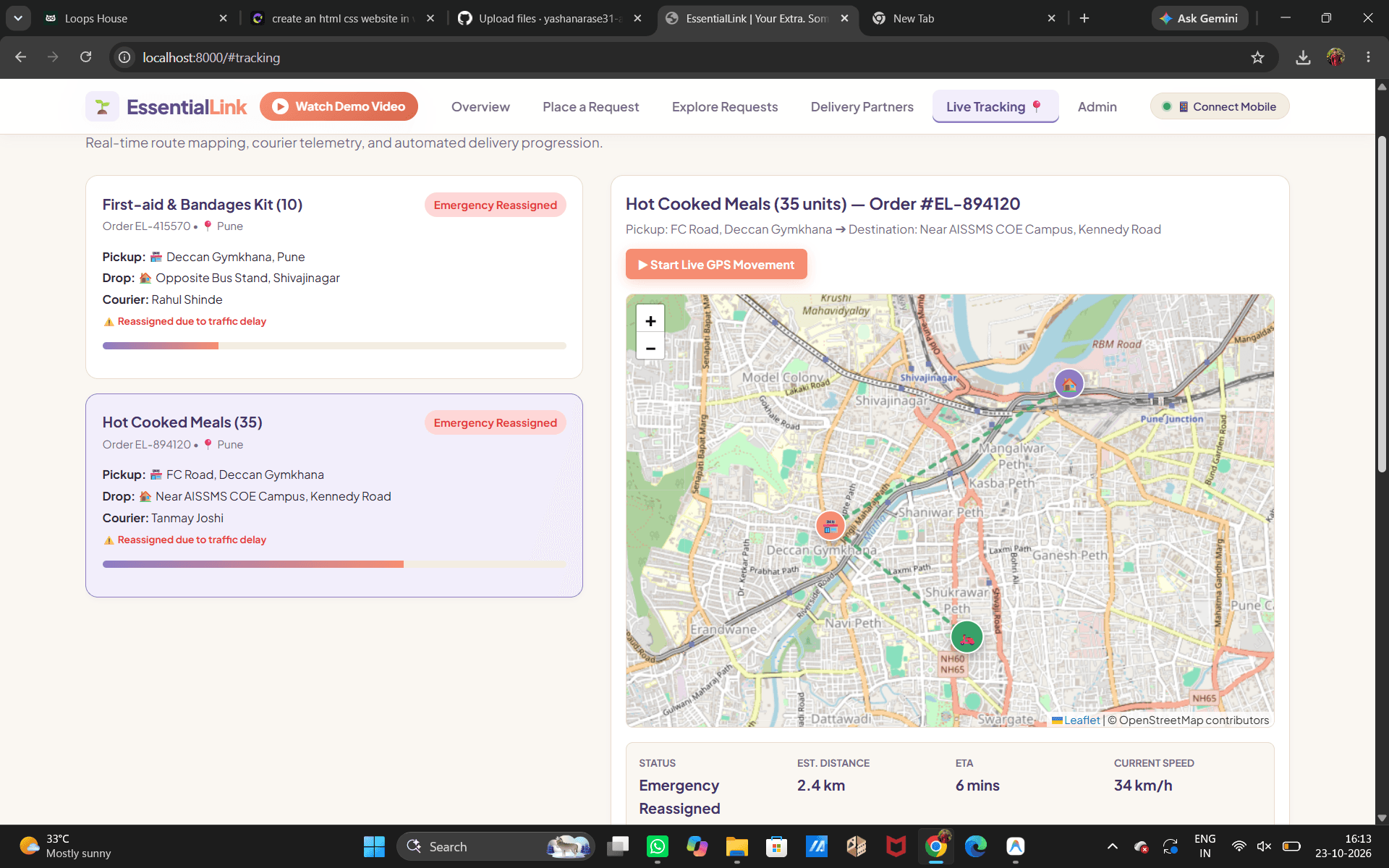The width and height of the screenshot is (1389, 868).
Task: Click Emergency Reassigned badge on Hot Meals card
Action: coord(495,422)
